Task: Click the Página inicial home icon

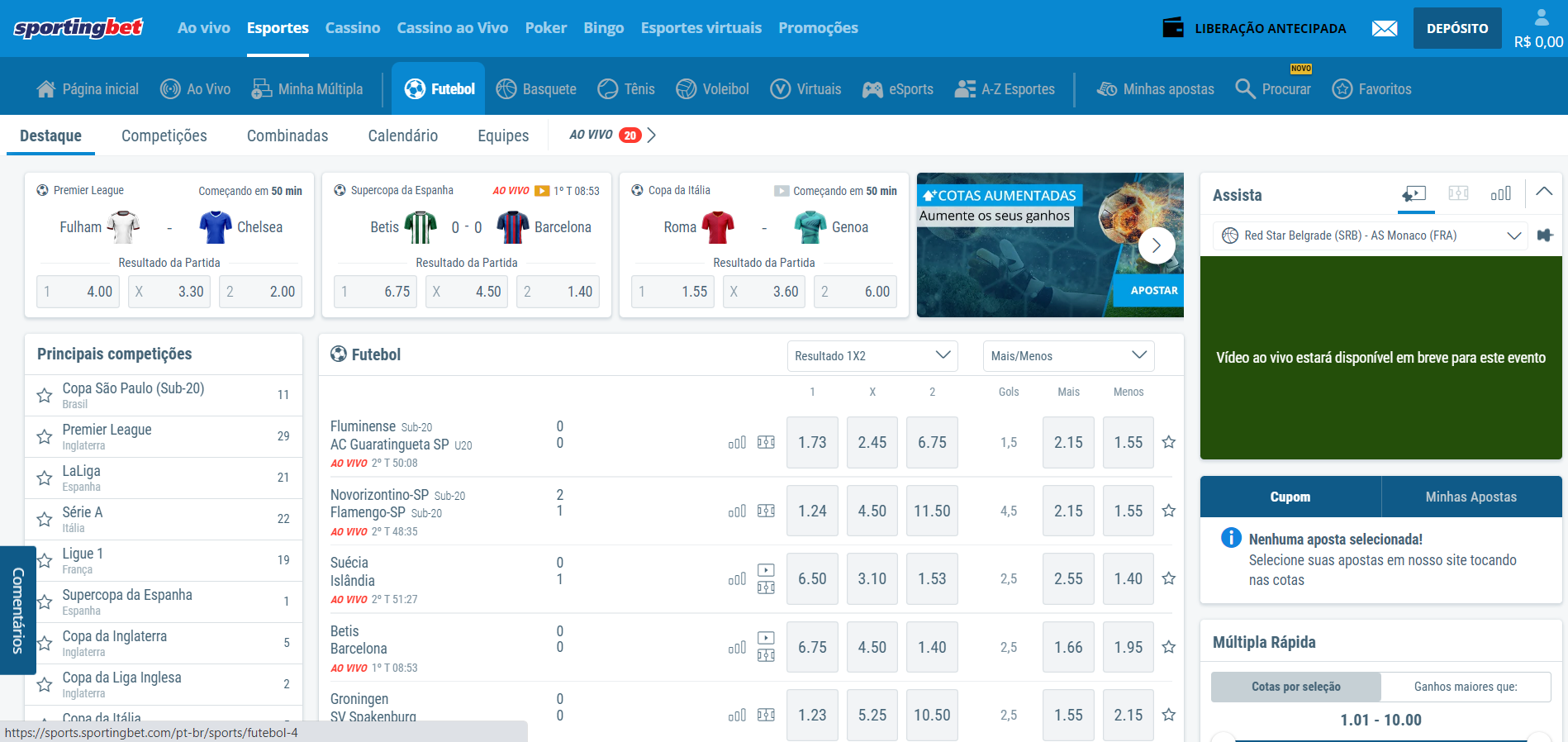Action: (46, 89)
